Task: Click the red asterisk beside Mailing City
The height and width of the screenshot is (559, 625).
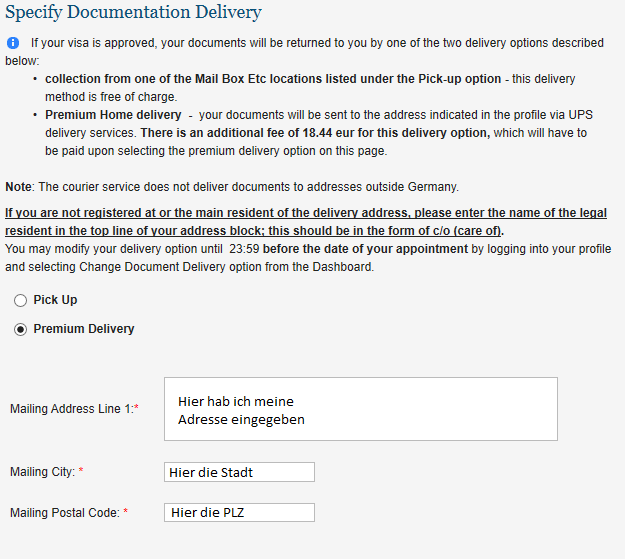Action: pyautogui.click(x=81, y=470)
